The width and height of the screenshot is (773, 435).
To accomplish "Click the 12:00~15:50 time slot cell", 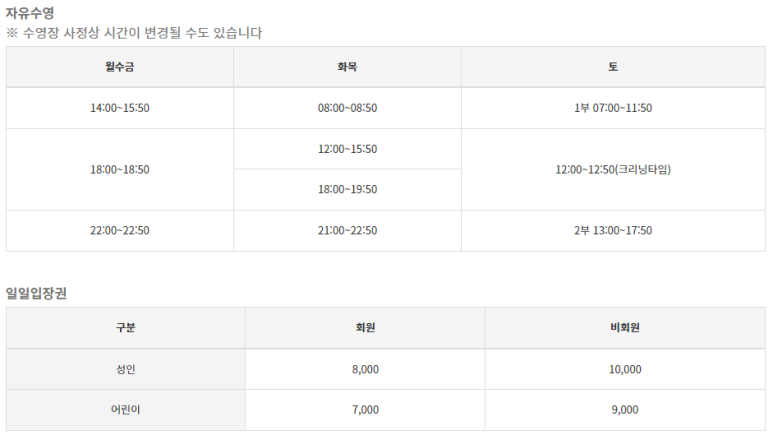I will pyautogui.click(x=347, y=149).
